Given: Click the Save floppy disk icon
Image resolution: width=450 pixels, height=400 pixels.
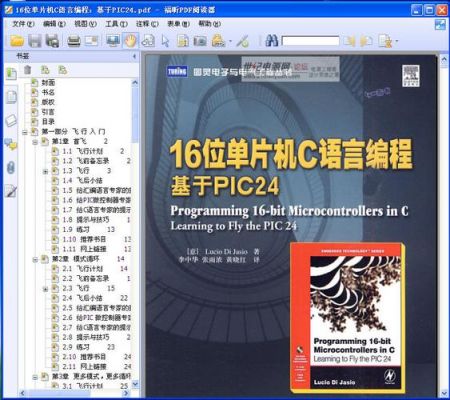Looking at the screenshot, I should pos(35,41).
